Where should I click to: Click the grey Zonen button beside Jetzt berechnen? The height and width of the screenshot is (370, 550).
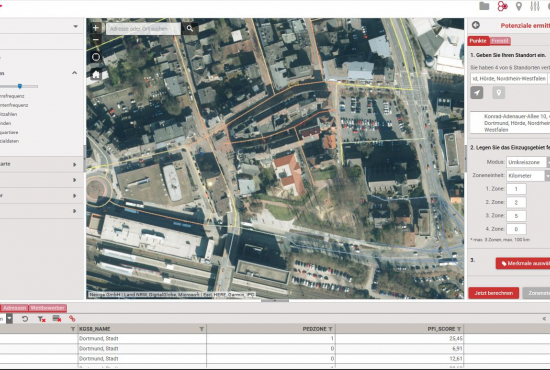(536, 293)
